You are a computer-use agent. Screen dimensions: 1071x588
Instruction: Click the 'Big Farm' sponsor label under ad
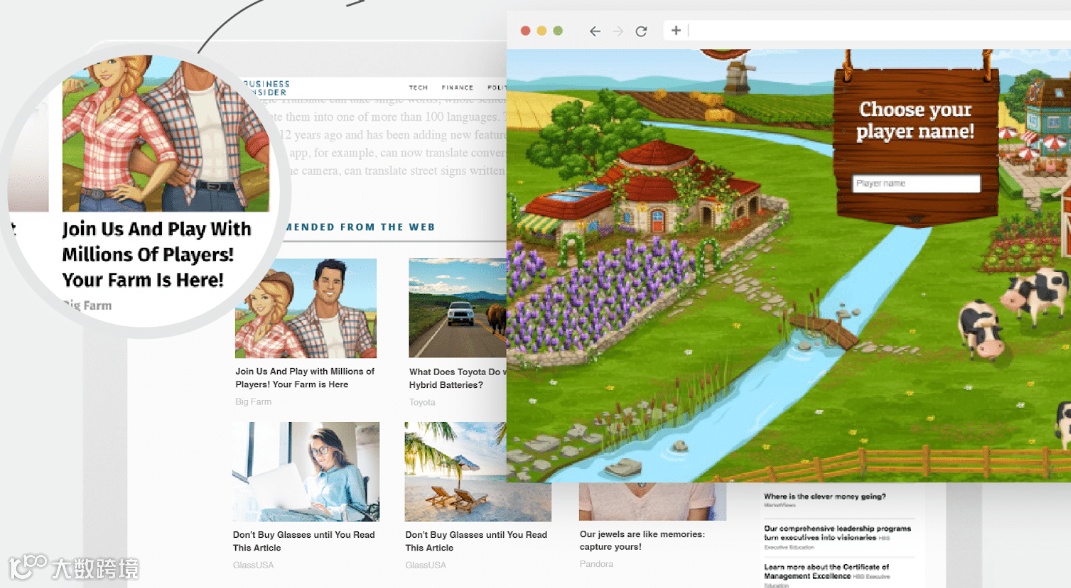(x=253, y=402)
